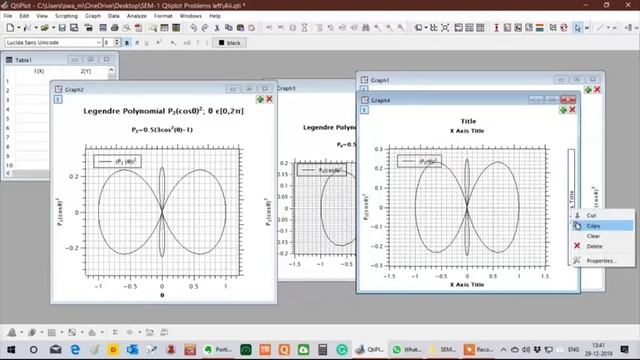
Task: Open the Graph menu
Action: tap(93, 16)
